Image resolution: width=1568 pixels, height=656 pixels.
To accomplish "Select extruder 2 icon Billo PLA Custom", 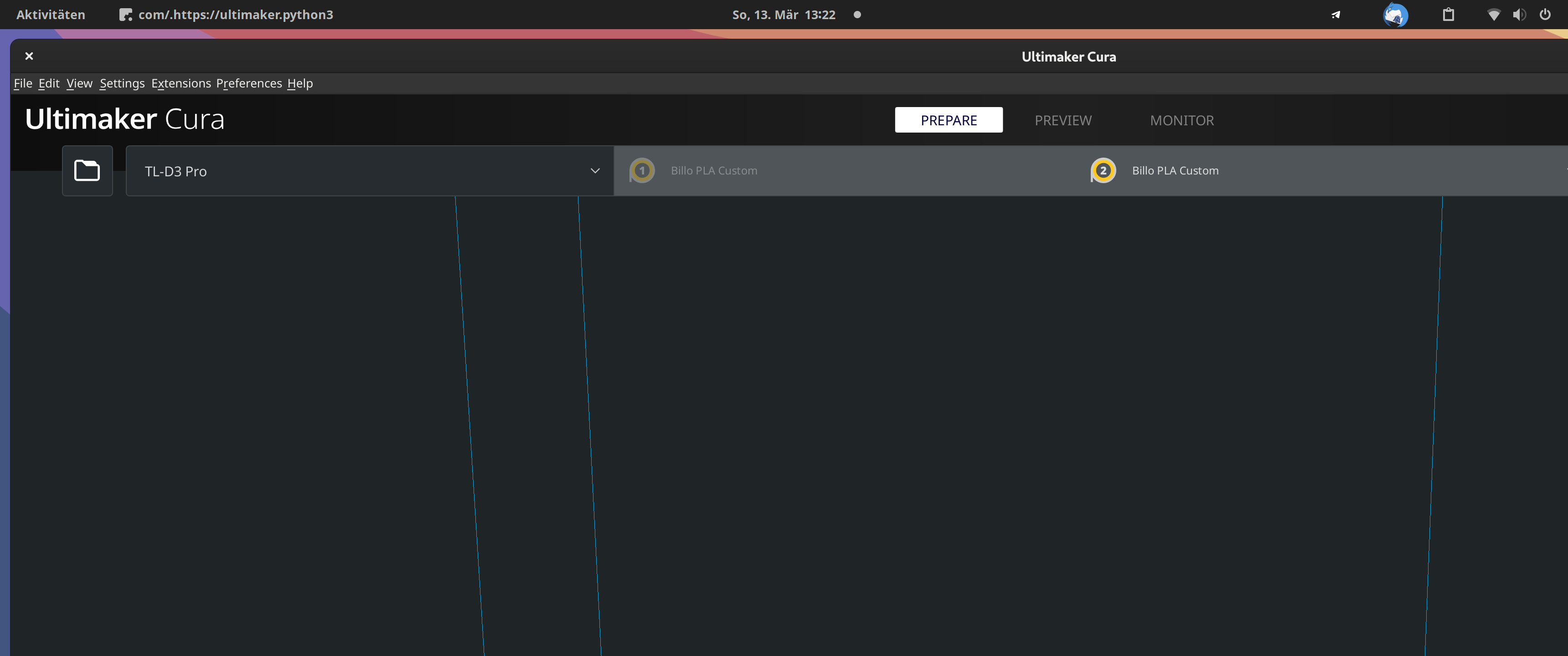I will click(1103, 170).
